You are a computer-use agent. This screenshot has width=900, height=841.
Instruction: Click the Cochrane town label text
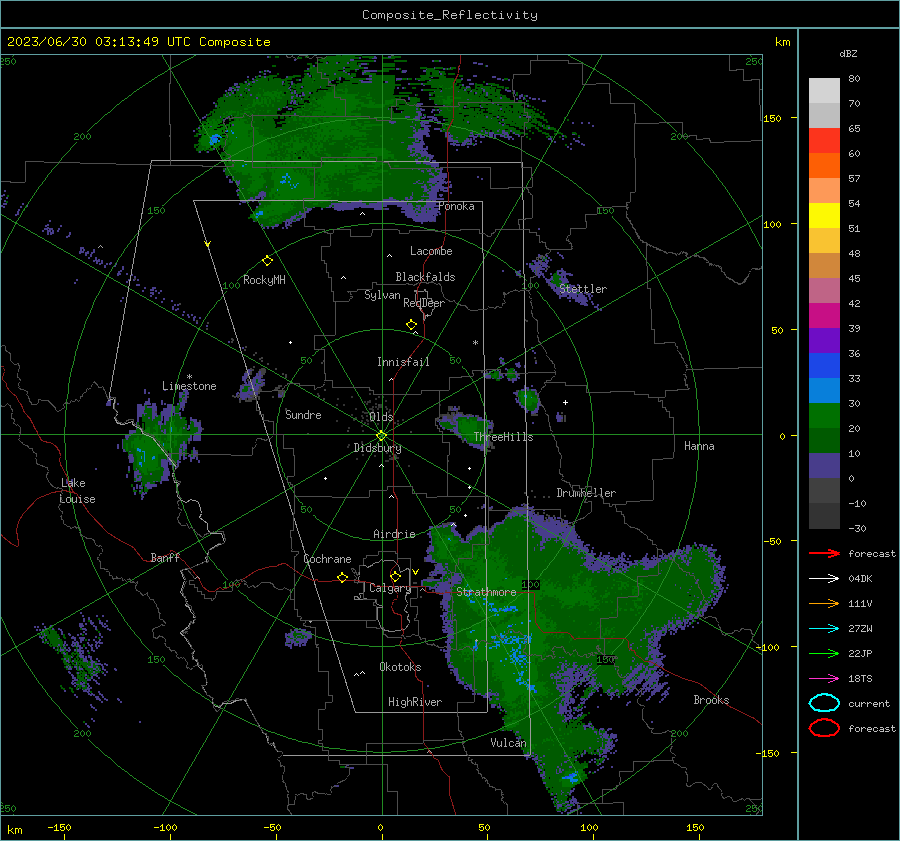pos(327,559)
